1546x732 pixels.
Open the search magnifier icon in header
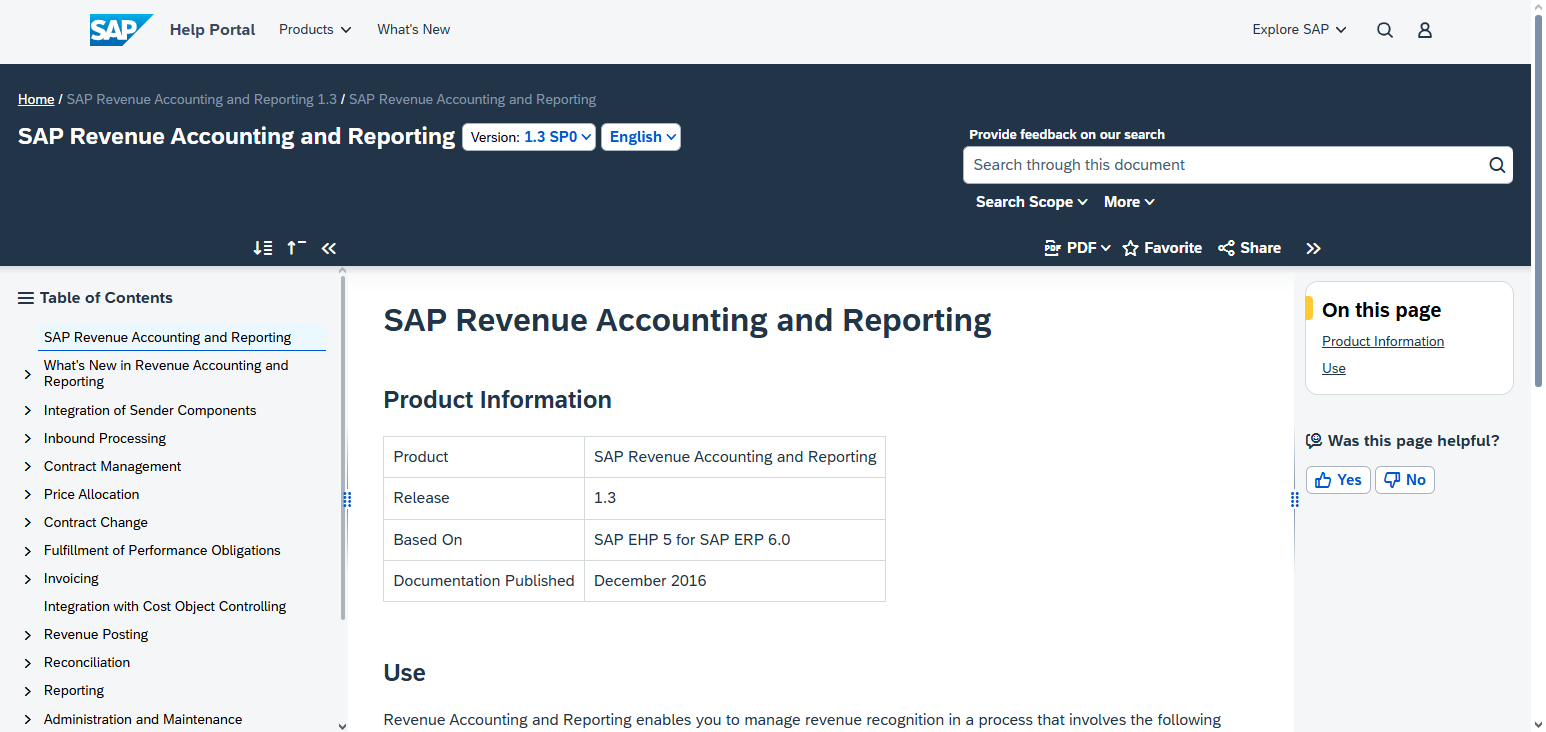(x=1385, y=30)
